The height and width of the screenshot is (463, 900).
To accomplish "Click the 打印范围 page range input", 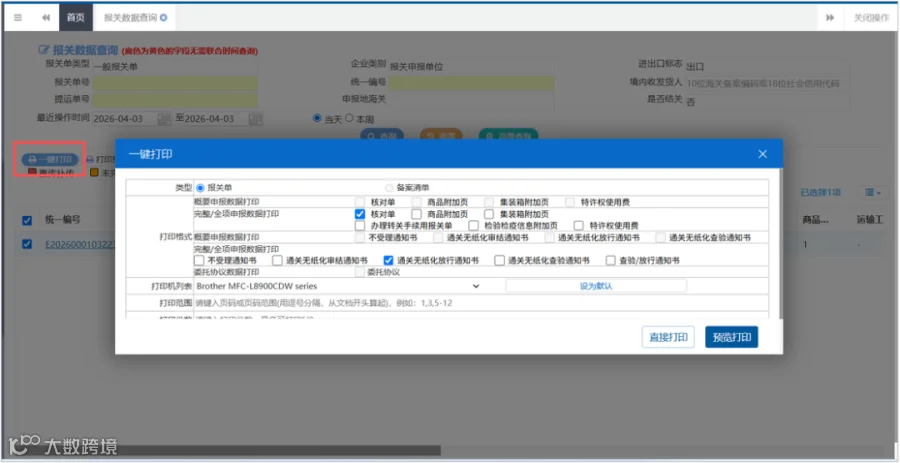I will click(481, 302).
